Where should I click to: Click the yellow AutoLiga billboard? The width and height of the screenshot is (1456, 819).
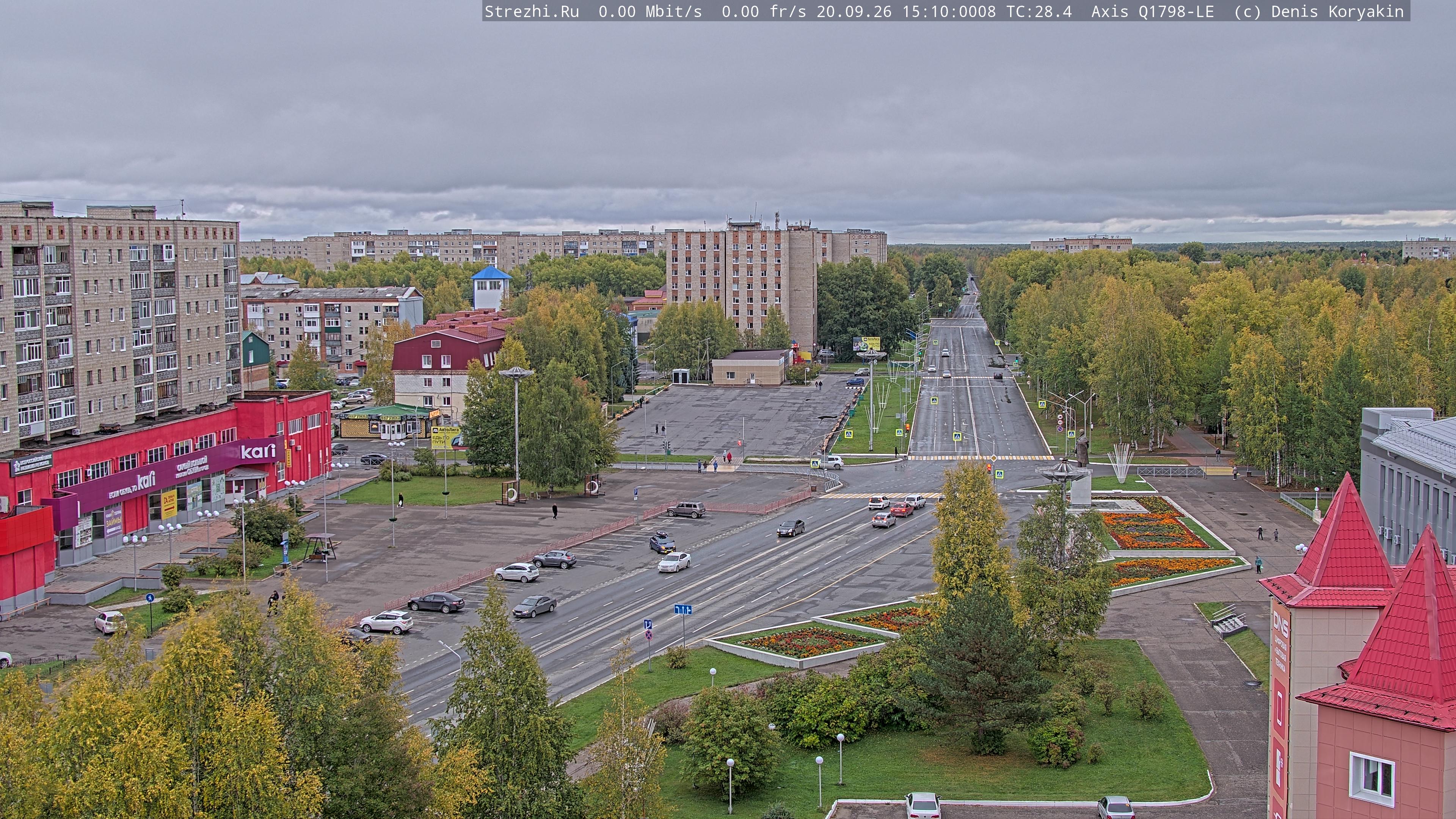coord(866,343)
